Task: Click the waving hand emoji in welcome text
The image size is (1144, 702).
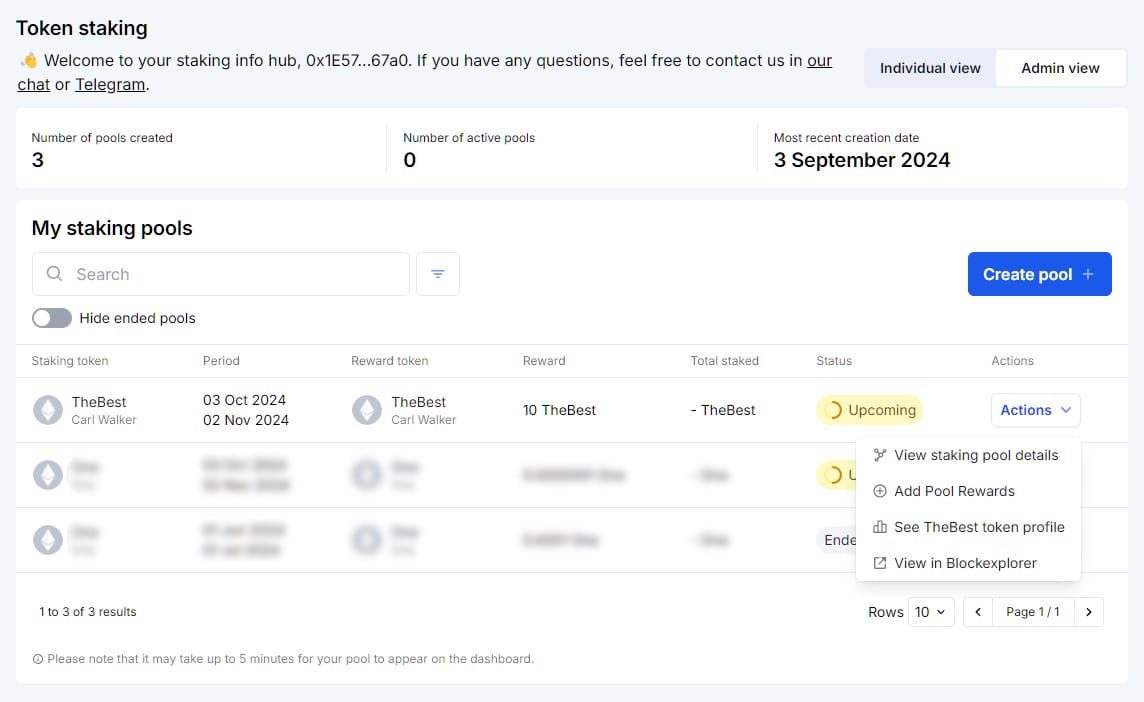Action: tap(28, 60)
